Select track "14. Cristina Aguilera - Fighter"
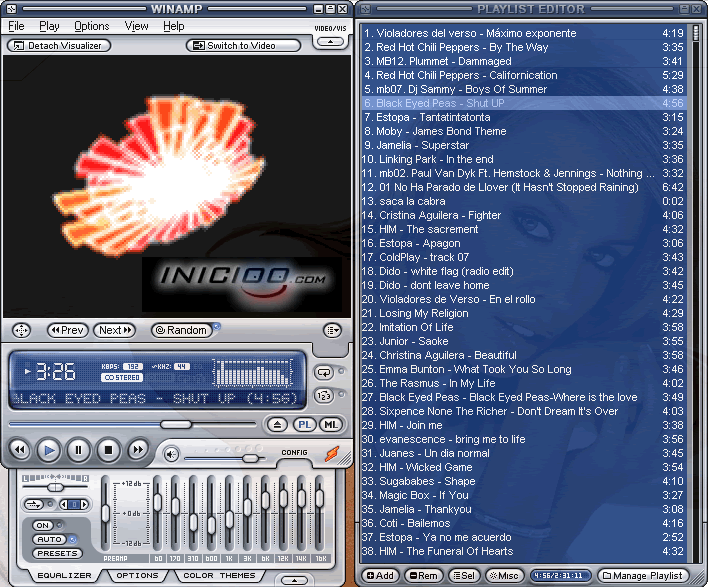Screen dimensions: 708x587 524,215
